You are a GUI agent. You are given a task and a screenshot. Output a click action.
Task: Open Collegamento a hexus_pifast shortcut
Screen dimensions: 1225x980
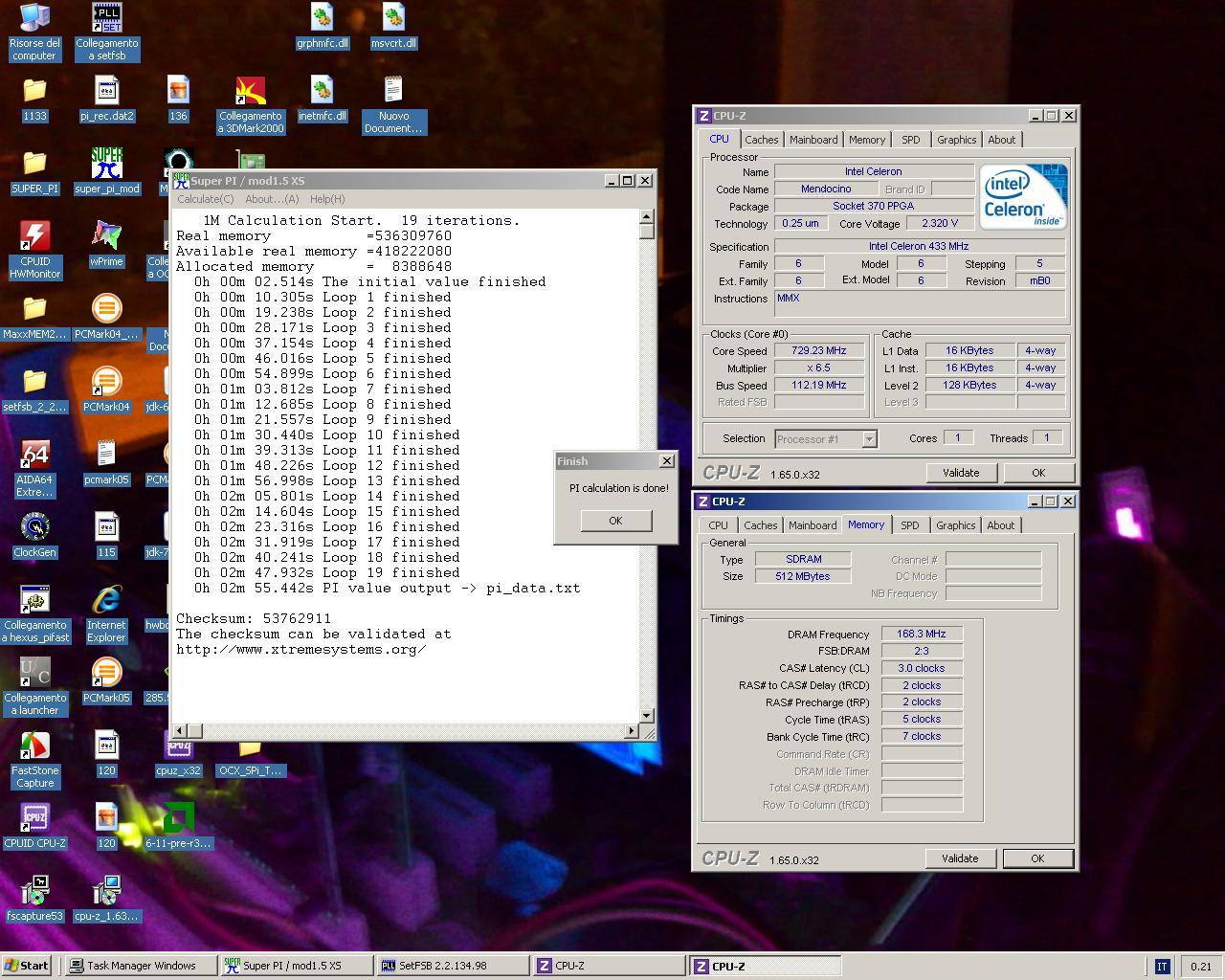[34, 600]
